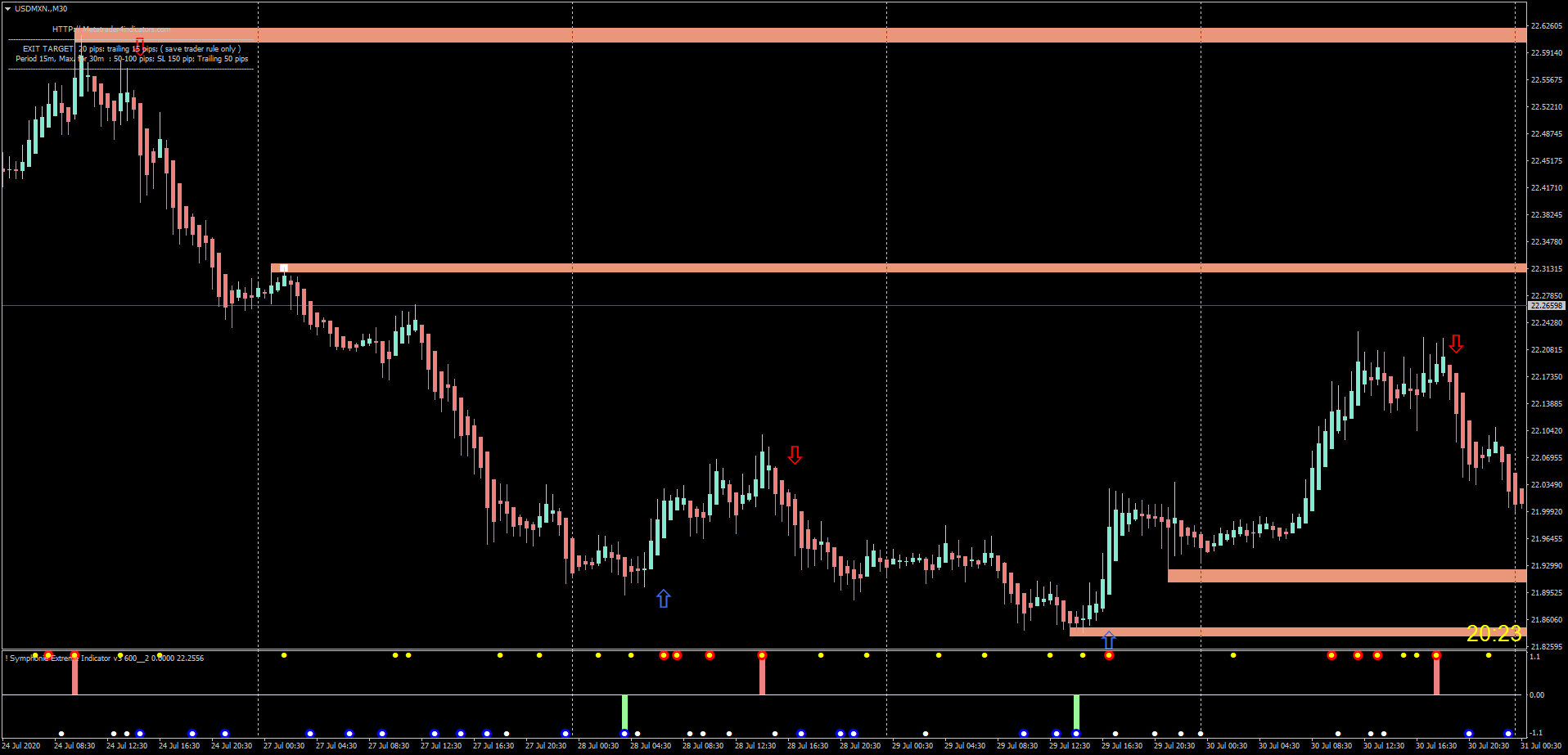1568x755 pixels.
Task: Click the 27 Jul 00:30 time axis label
Action: (284, 745)
